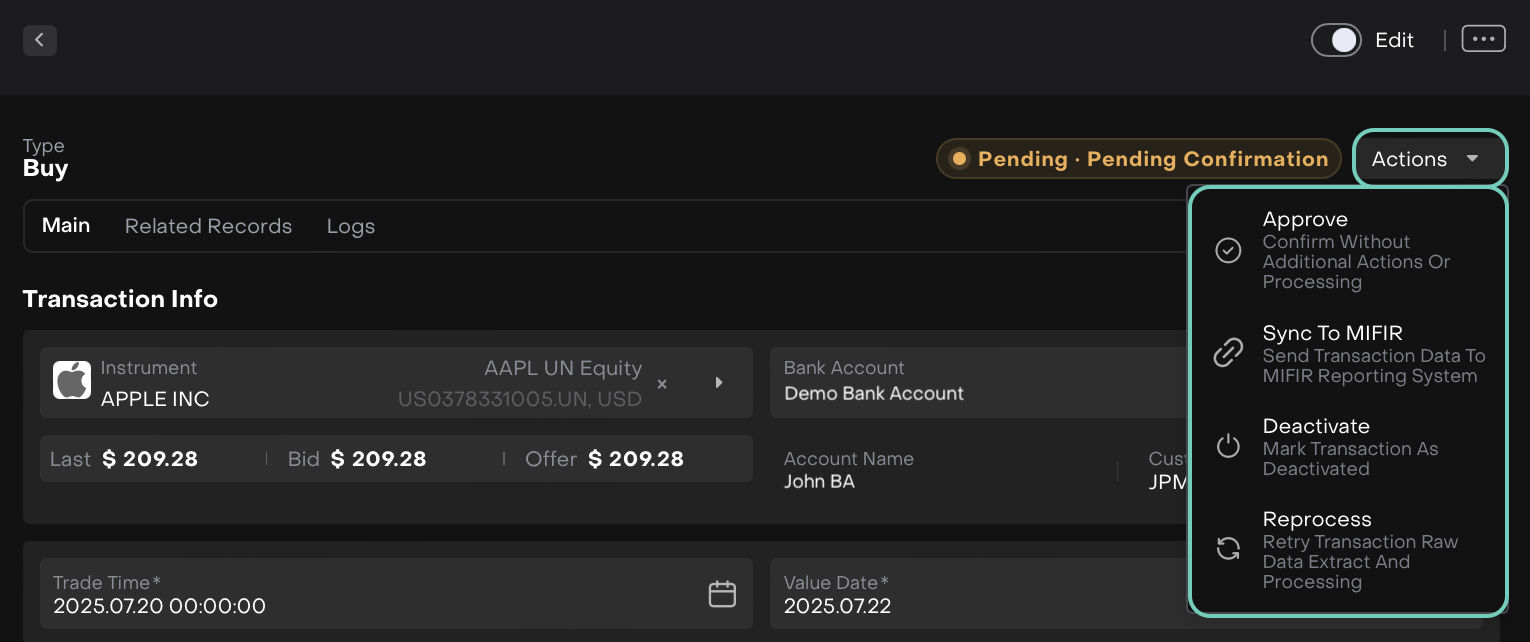Open the Trade Time calendar picker
1530x642 pixels.
pos(722,594)
